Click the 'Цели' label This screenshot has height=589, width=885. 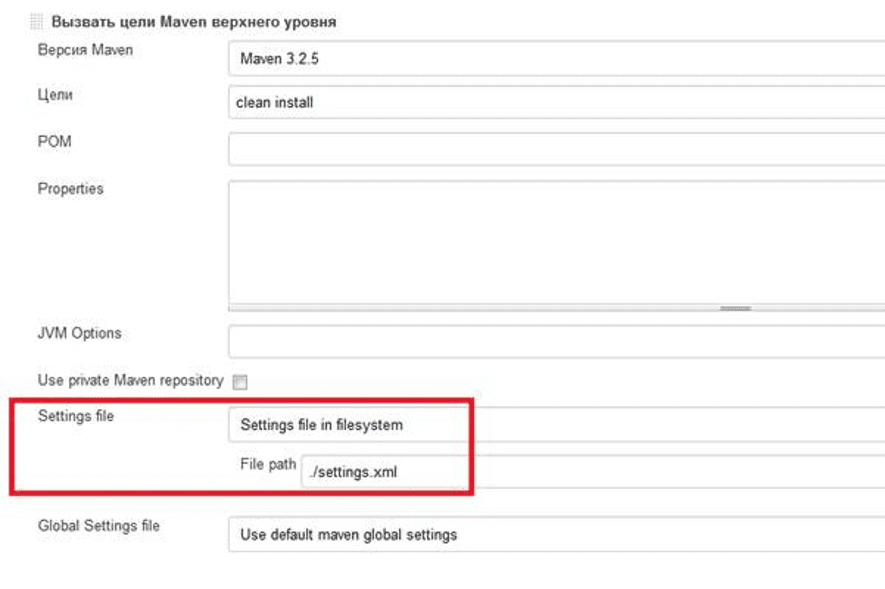[x=55, y=95]
